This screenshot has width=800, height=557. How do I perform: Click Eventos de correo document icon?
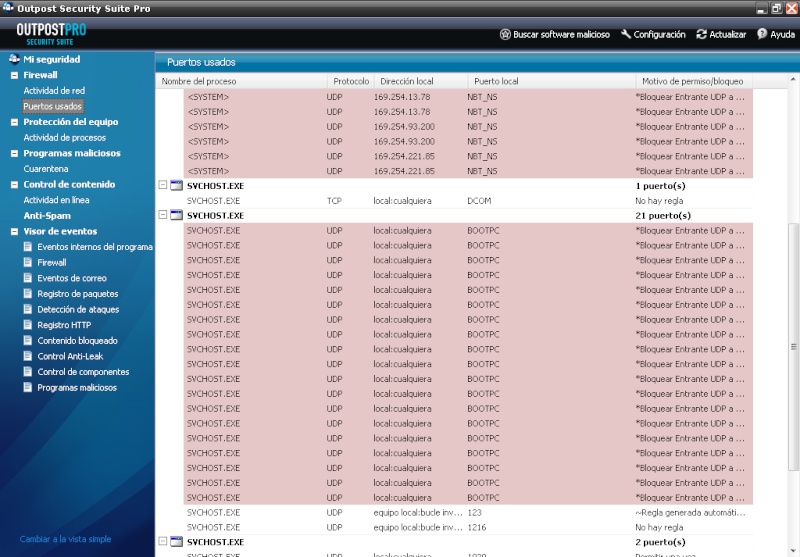pyautogui.click(x=28, y=278)
